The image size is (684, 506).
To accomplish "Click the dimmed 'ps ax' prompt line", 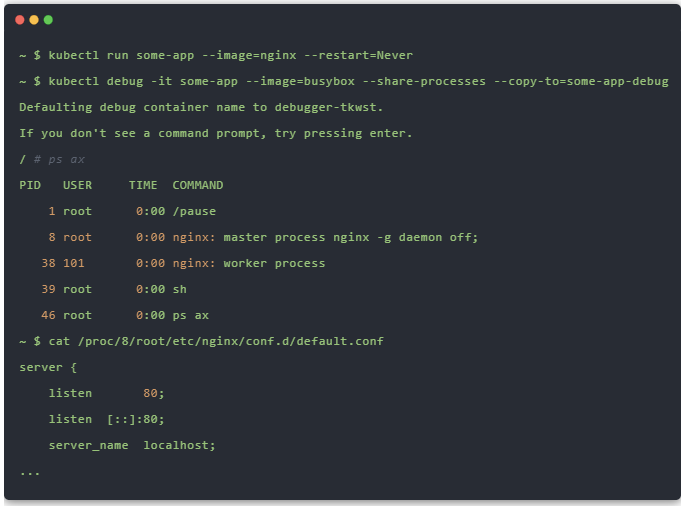I will click(55, 159).
